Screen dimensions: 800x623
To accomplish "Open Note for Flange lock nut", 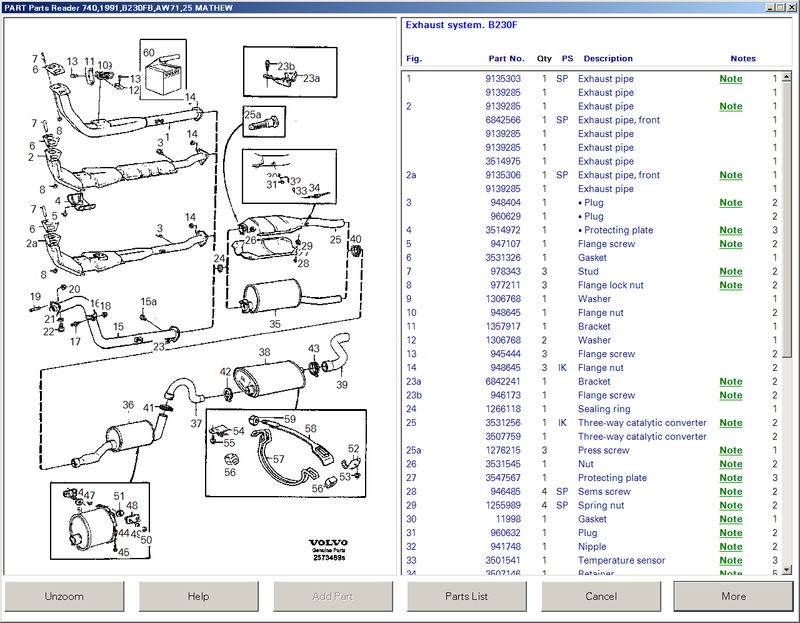I will pos(730,286).
